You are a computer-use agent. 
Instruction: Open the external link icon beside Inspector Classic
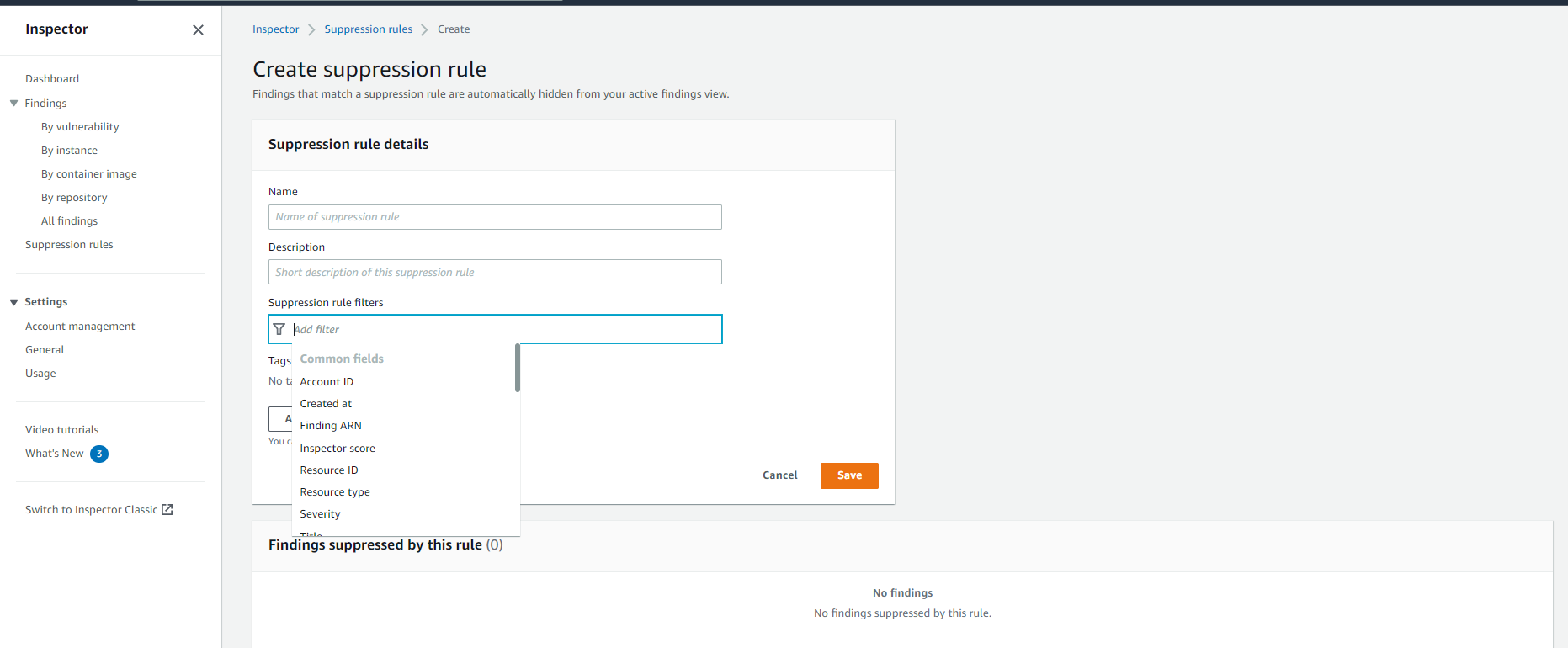coord(167,509)
